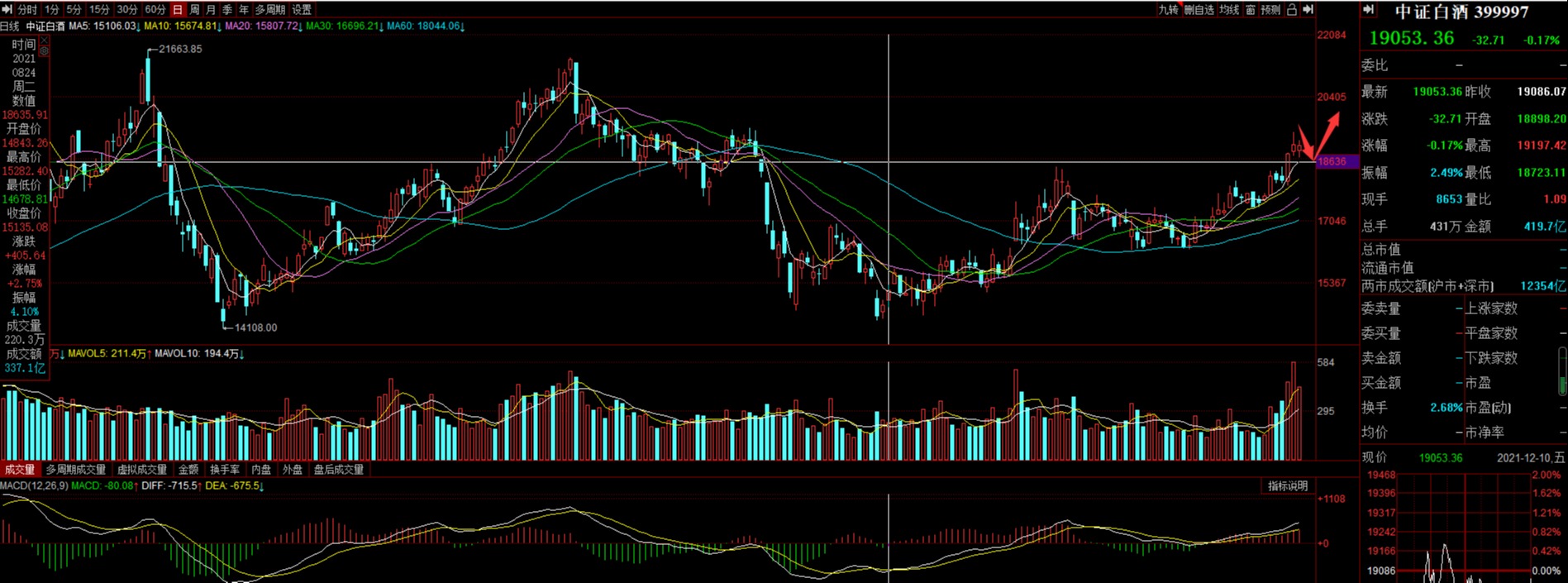Switch to 月 monthly K-line
1568x583 pixels.
pos(211,9)
